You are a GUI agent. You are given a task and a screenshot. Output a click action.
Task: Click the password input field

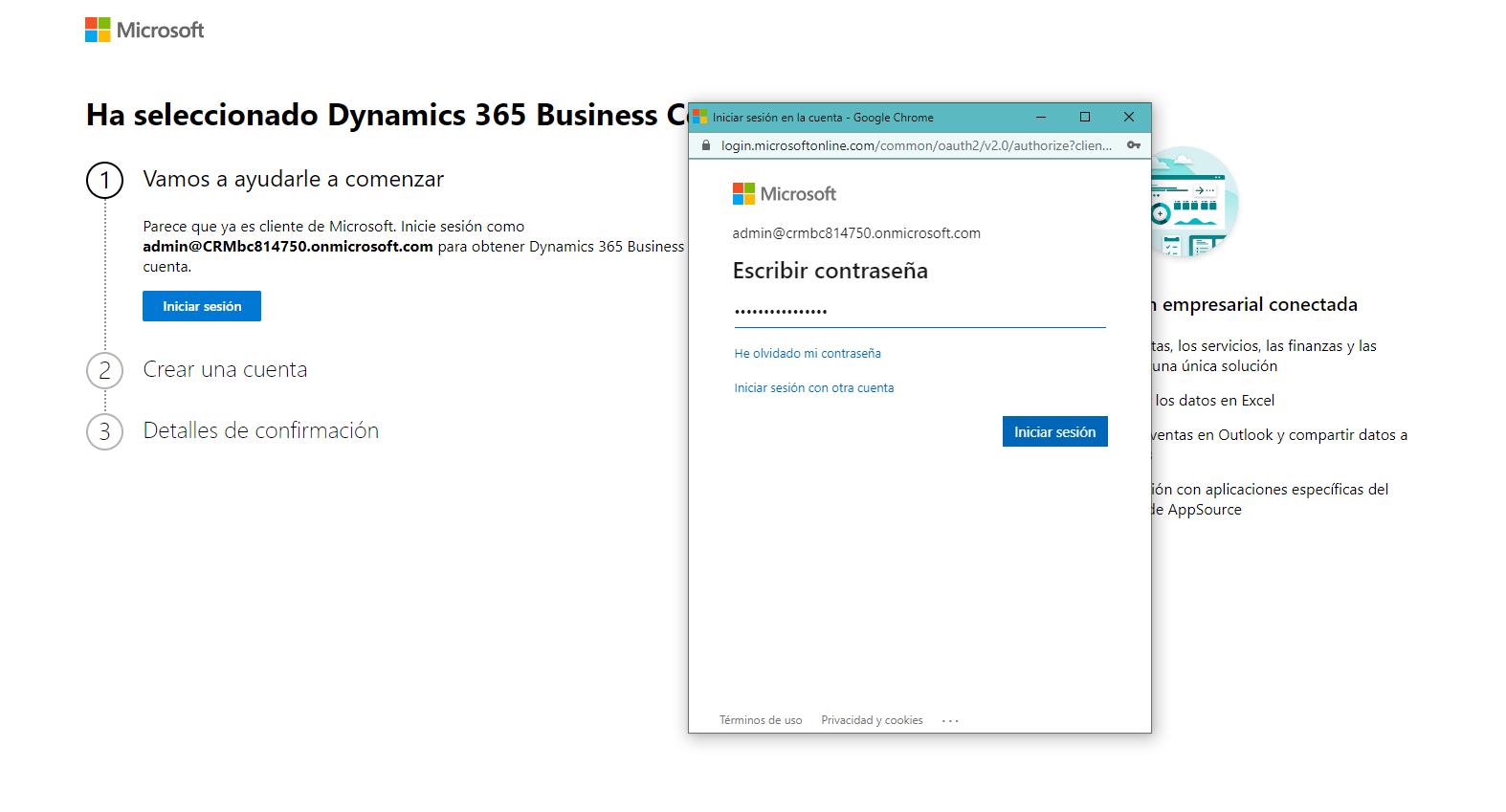tap(919, 312)
